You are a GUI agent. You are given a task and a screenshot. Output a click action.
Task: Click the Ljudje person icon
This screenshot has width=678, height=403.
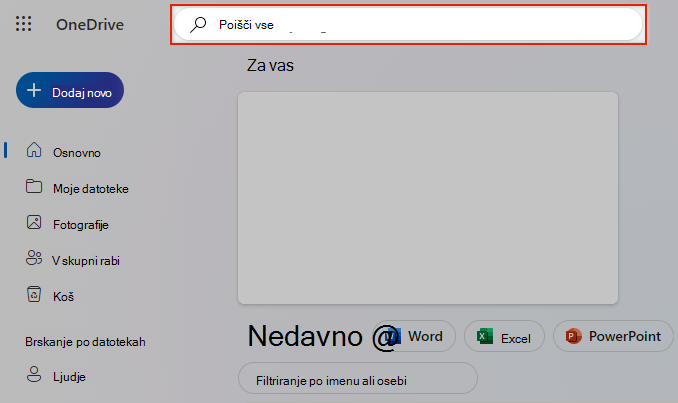click(34, 374)
